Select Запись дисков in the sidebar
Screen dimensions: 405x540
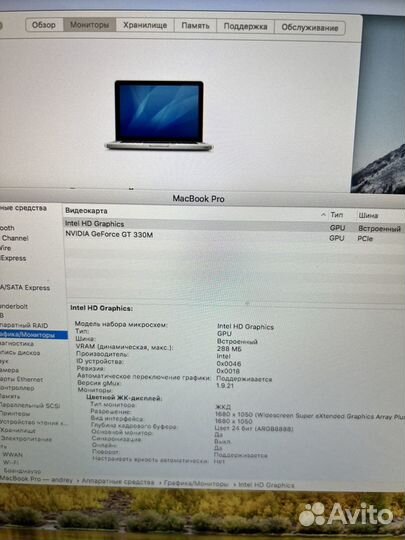[x=20, y=353]
